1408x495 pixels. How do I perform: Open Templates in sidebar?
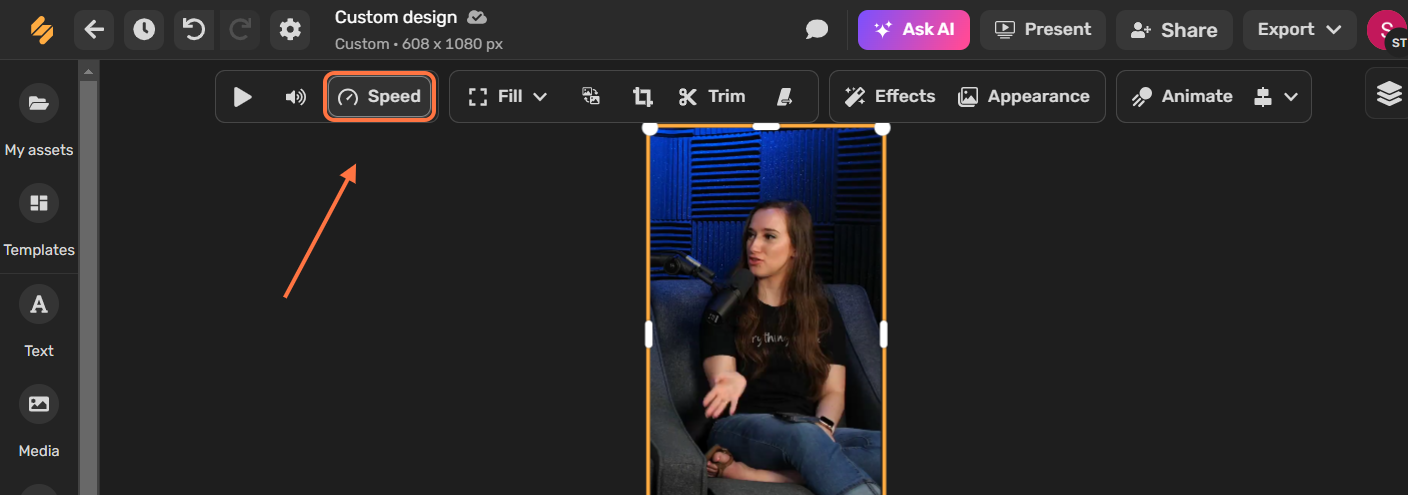pos(39,221)
